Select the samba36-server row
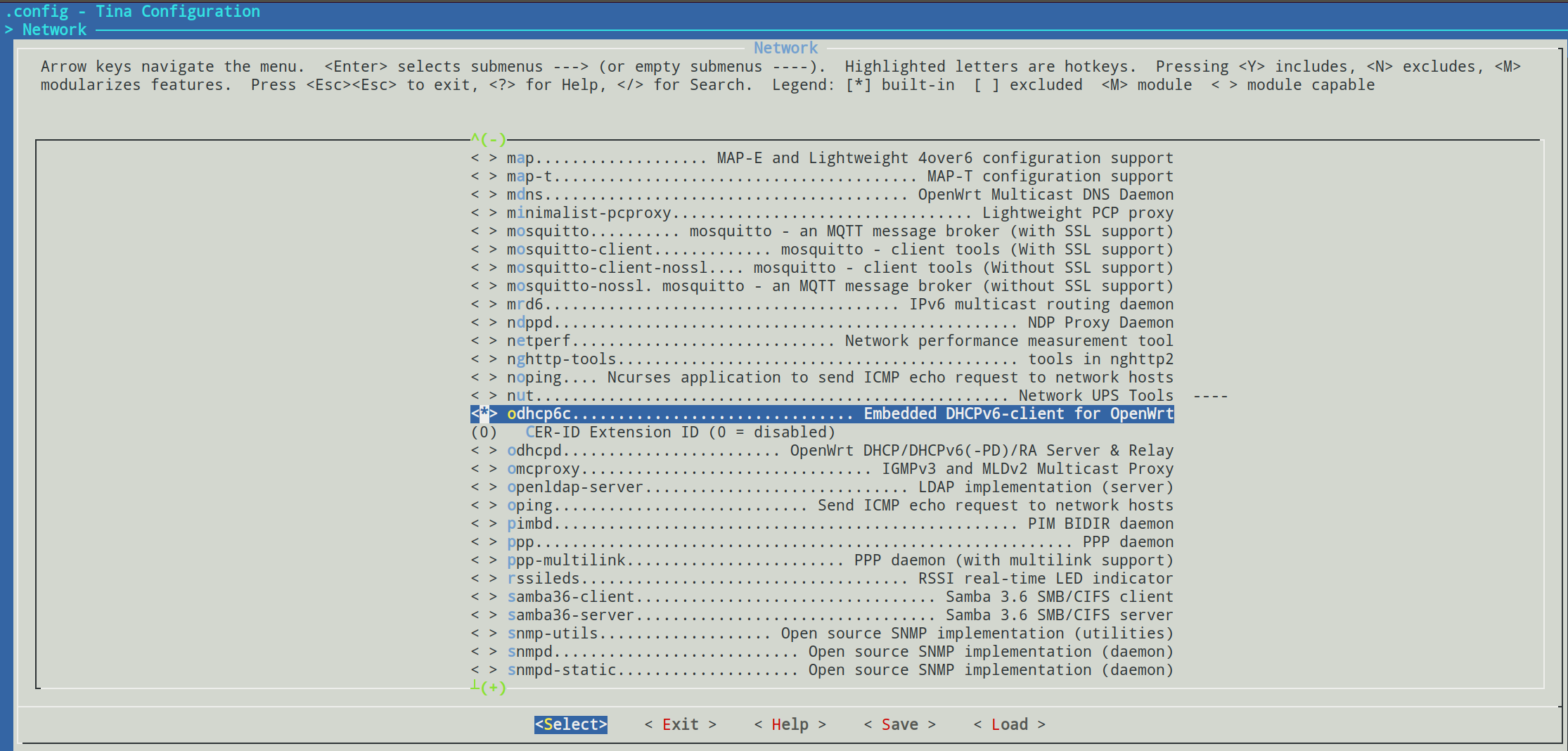Viewport: 1568px width, 751px height. click(x=822, y=615)
